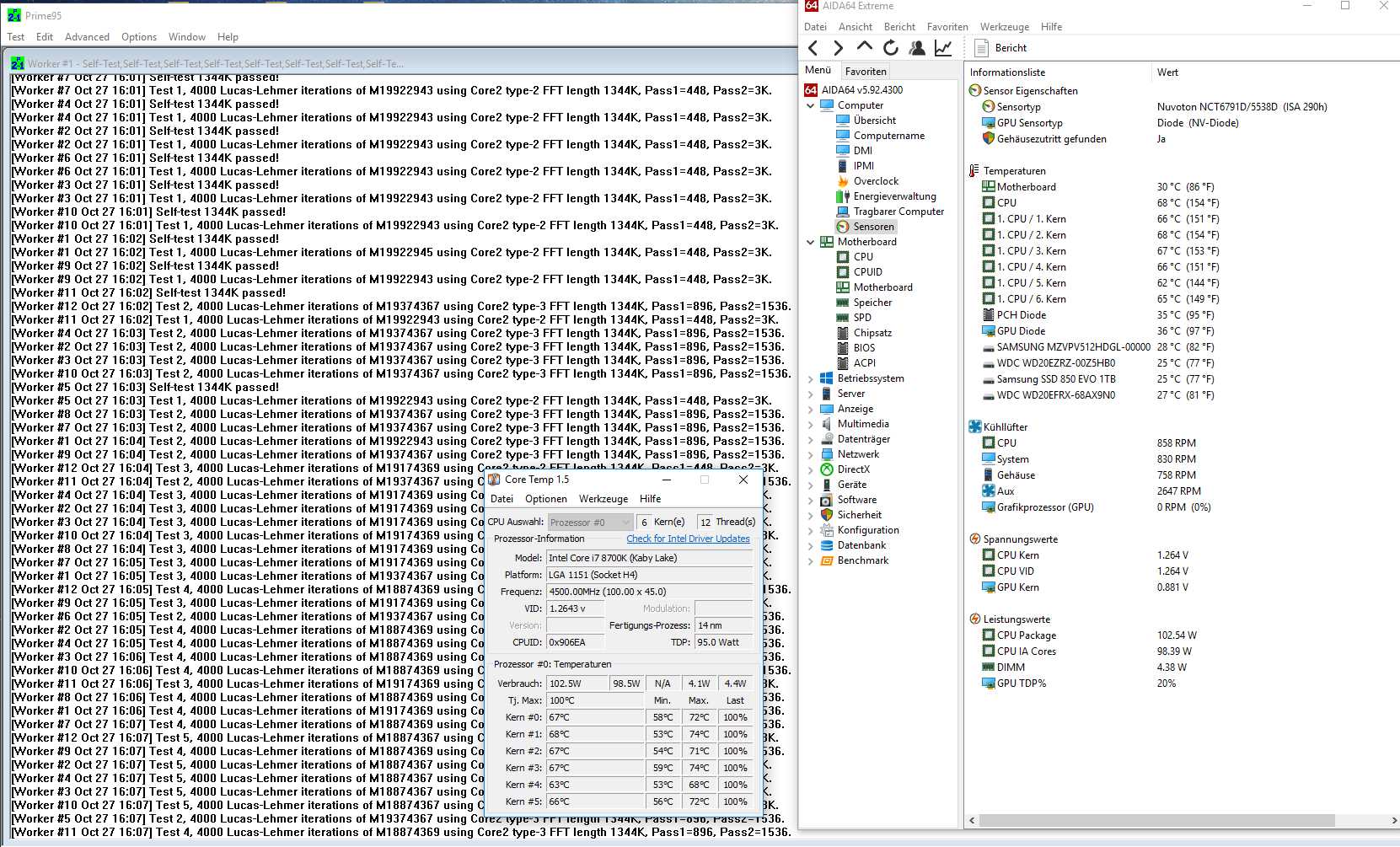Click the Frequenz field in Core Temp

click(x=649, y=592)
